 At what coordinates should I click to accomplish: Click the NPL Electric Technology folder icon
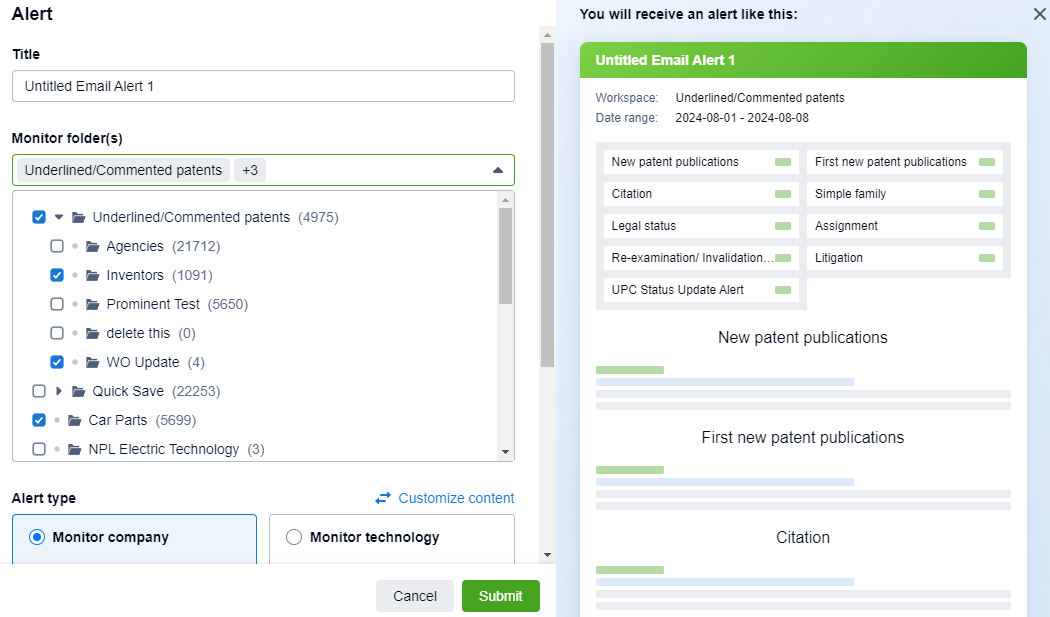75,449
